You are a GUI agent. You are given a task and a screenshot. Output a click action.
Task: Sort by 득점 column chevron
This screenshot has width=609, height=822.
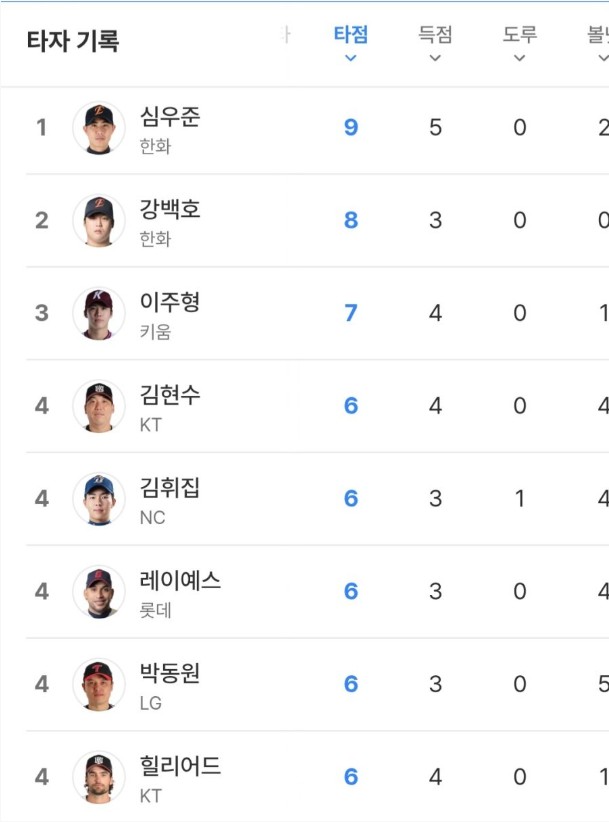435,58
